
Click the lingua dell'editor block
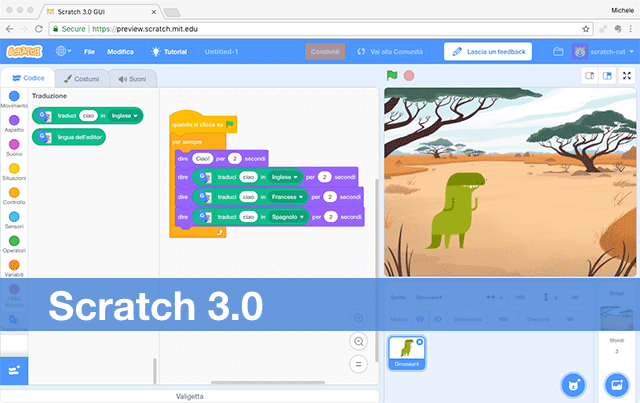69,137
